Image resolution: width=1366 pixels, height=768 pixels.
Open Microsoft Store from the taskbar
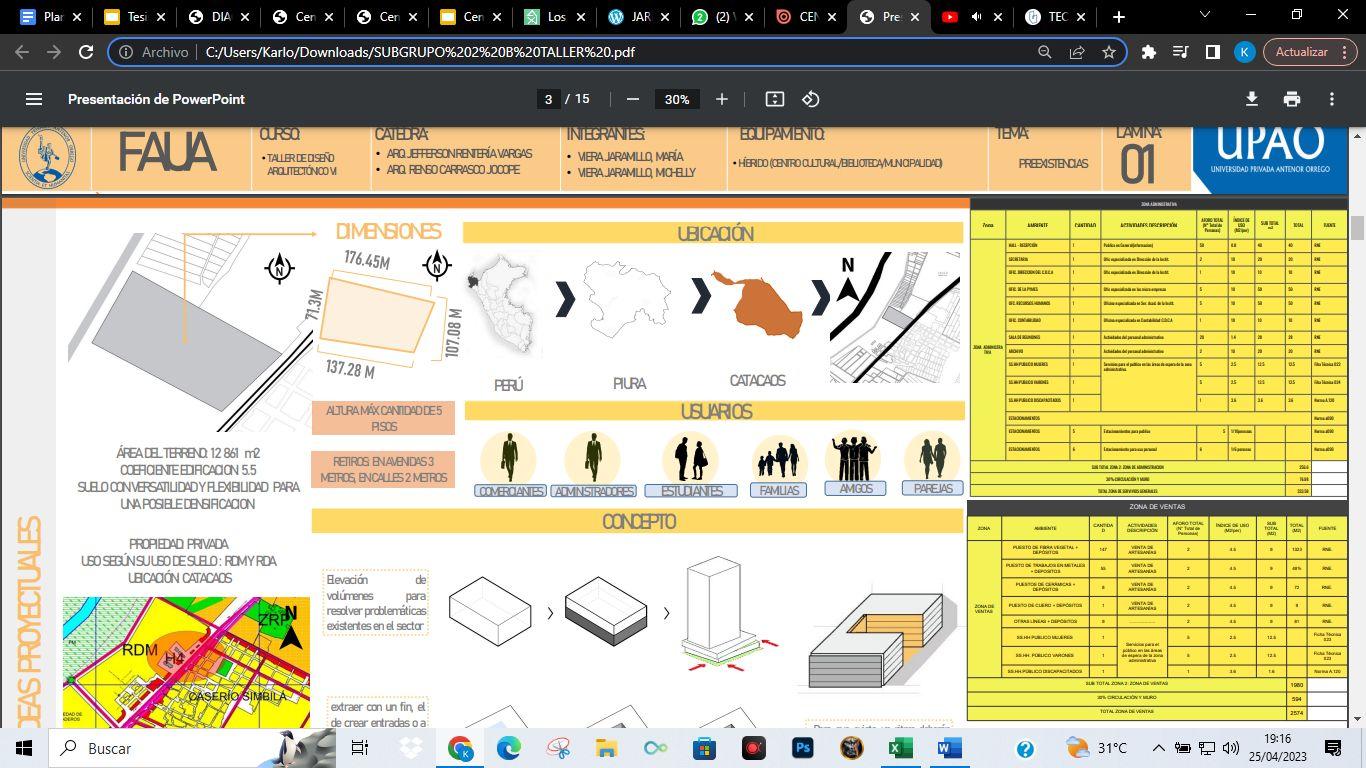pos(704,748)
